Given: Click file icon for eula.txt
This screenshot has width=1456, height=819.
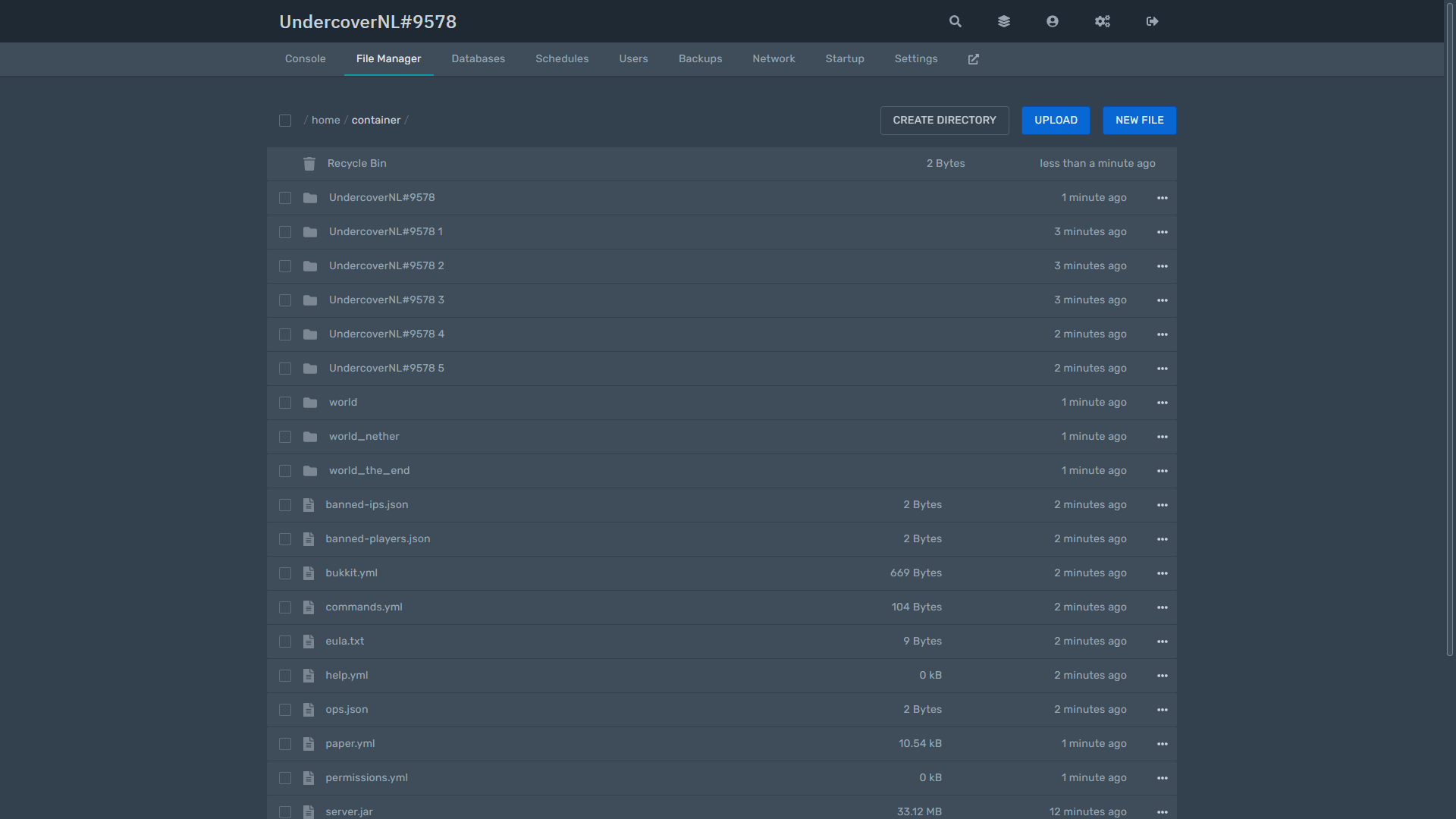Looking at the screenshot, I should [x=309, y=642].
